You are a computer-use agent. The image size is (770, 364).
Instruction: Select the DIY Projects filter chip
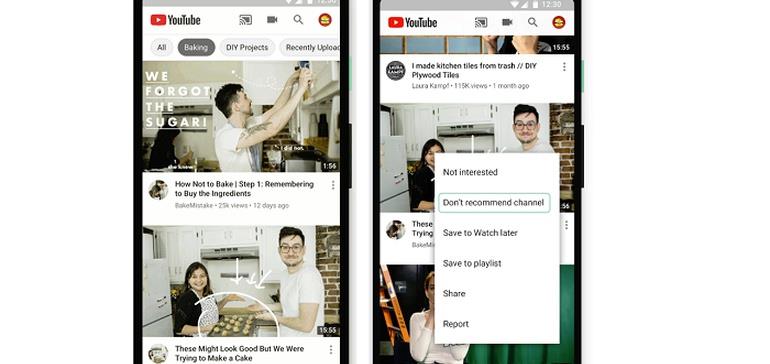coord(247,48)
